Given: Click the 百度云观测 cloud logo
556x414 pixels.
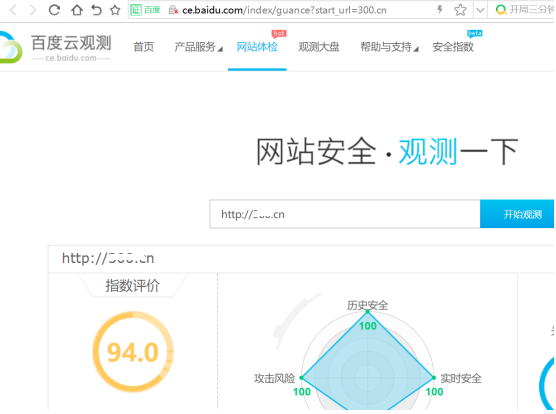Looking at the screenshot, I should [x=11, y=47].
